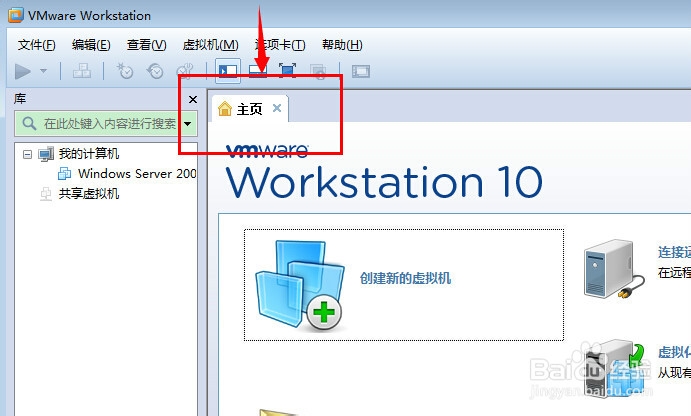
Task: Click the 共享虚拟机 shared icon
Action: 46,194
